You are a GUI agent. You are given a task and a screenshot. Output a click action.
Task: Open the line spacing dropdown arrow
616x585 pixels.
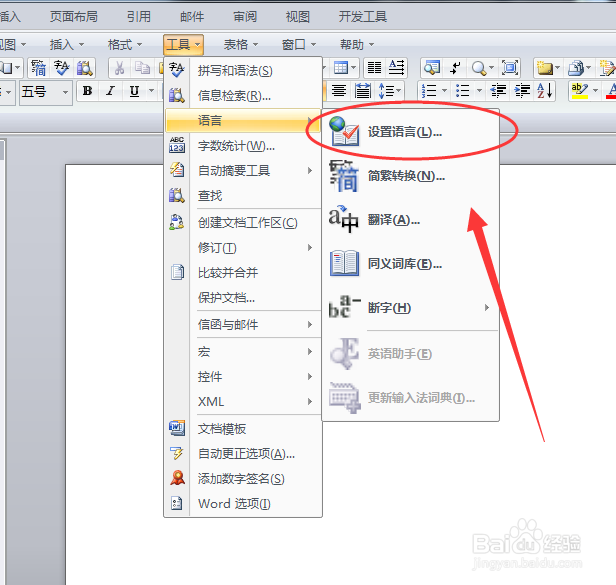(x=399, y=91)
